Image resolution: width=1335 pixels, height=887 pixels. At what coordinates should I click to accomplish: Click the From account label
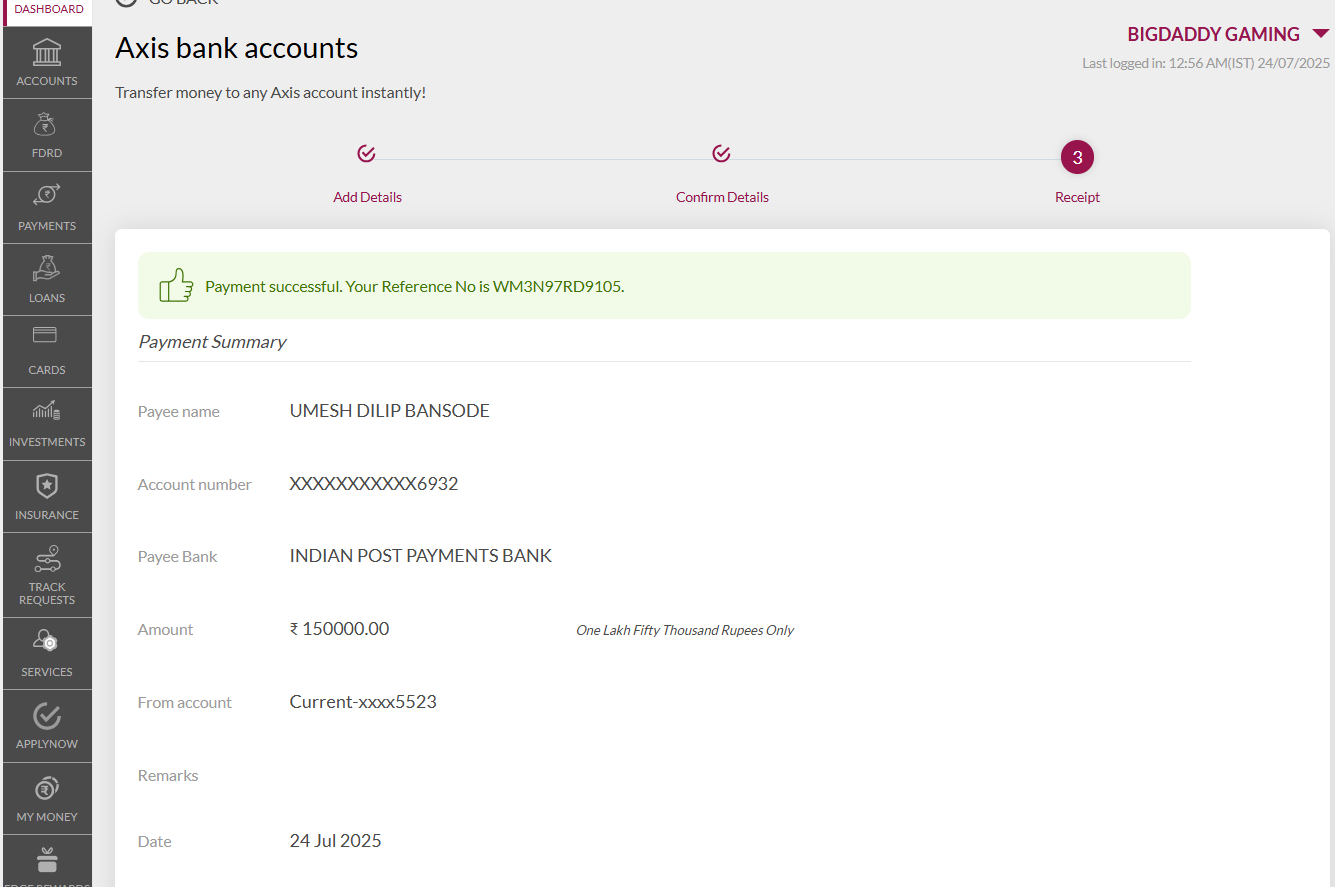coord(184,703)
